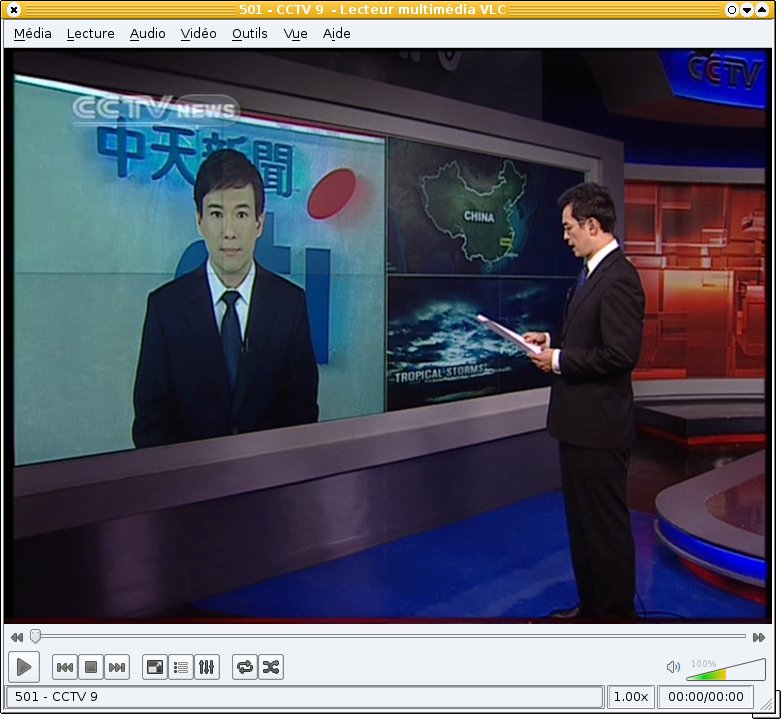Image resolution: width=782 pixels, height=720 pixels.
Task: Skip to next media item
Action: [117, 667]
